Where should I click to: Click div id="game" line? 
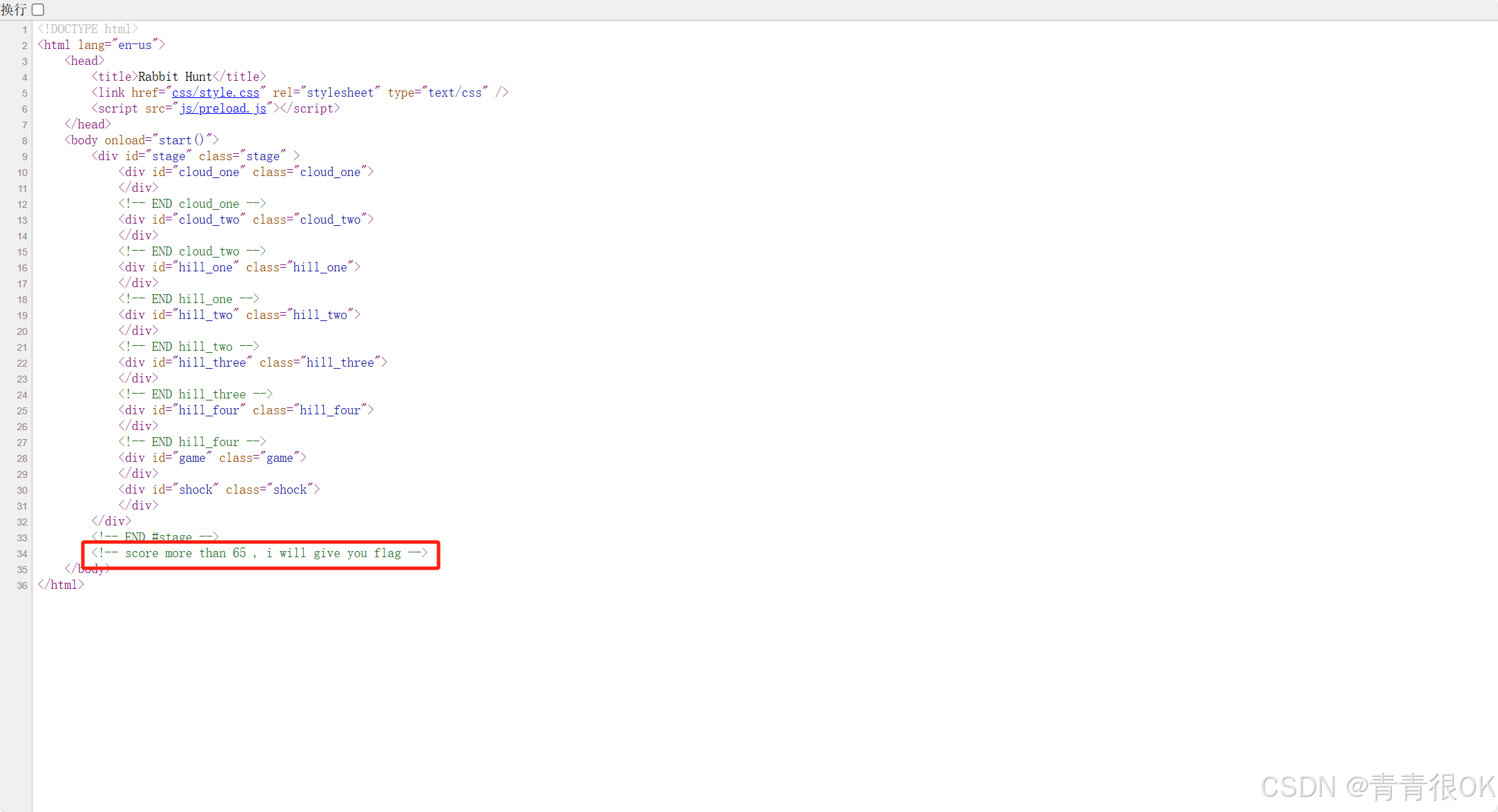[x=212, y=458]
